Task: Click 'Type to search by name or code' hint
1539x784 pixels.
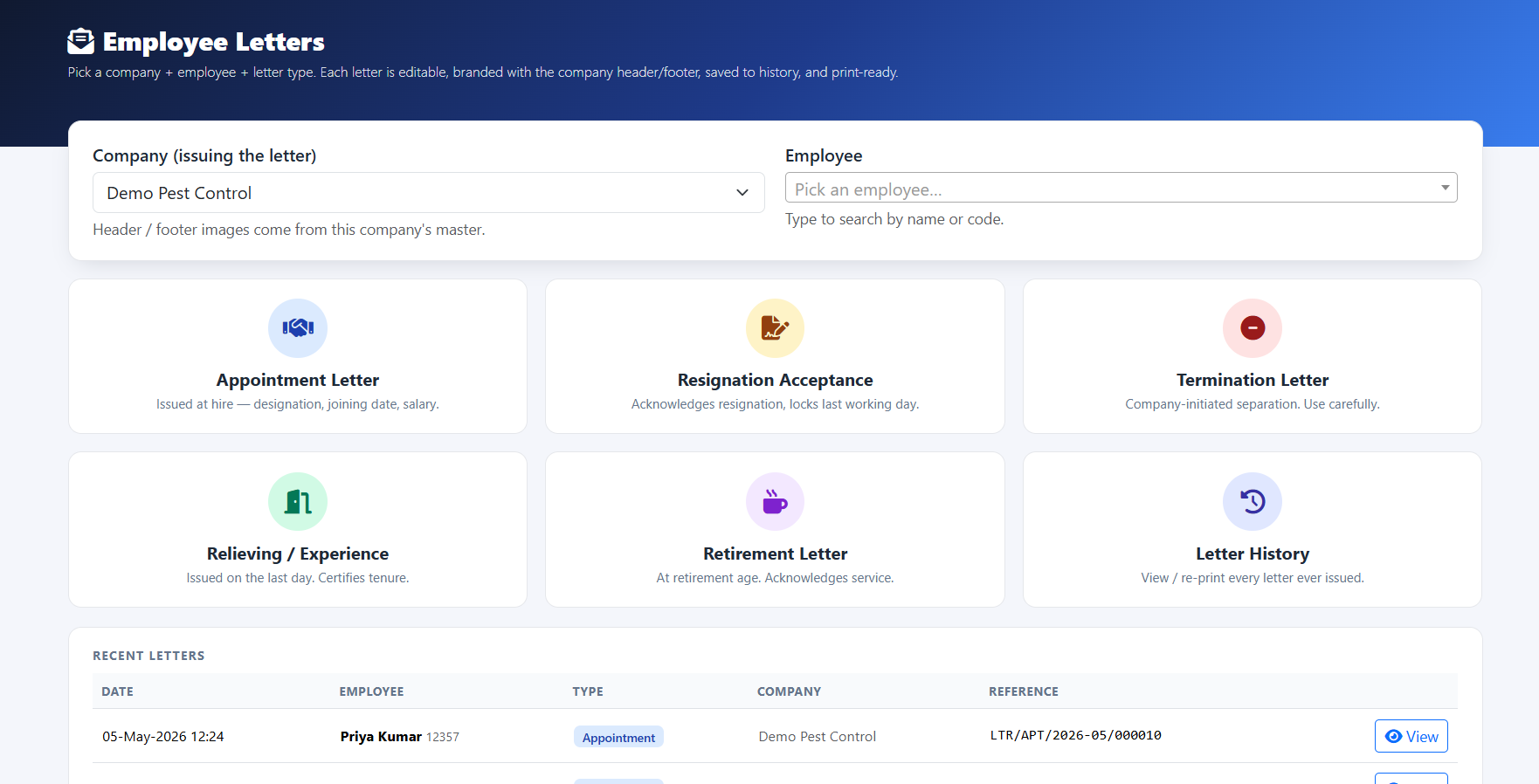Action: [x=894, y=219]
